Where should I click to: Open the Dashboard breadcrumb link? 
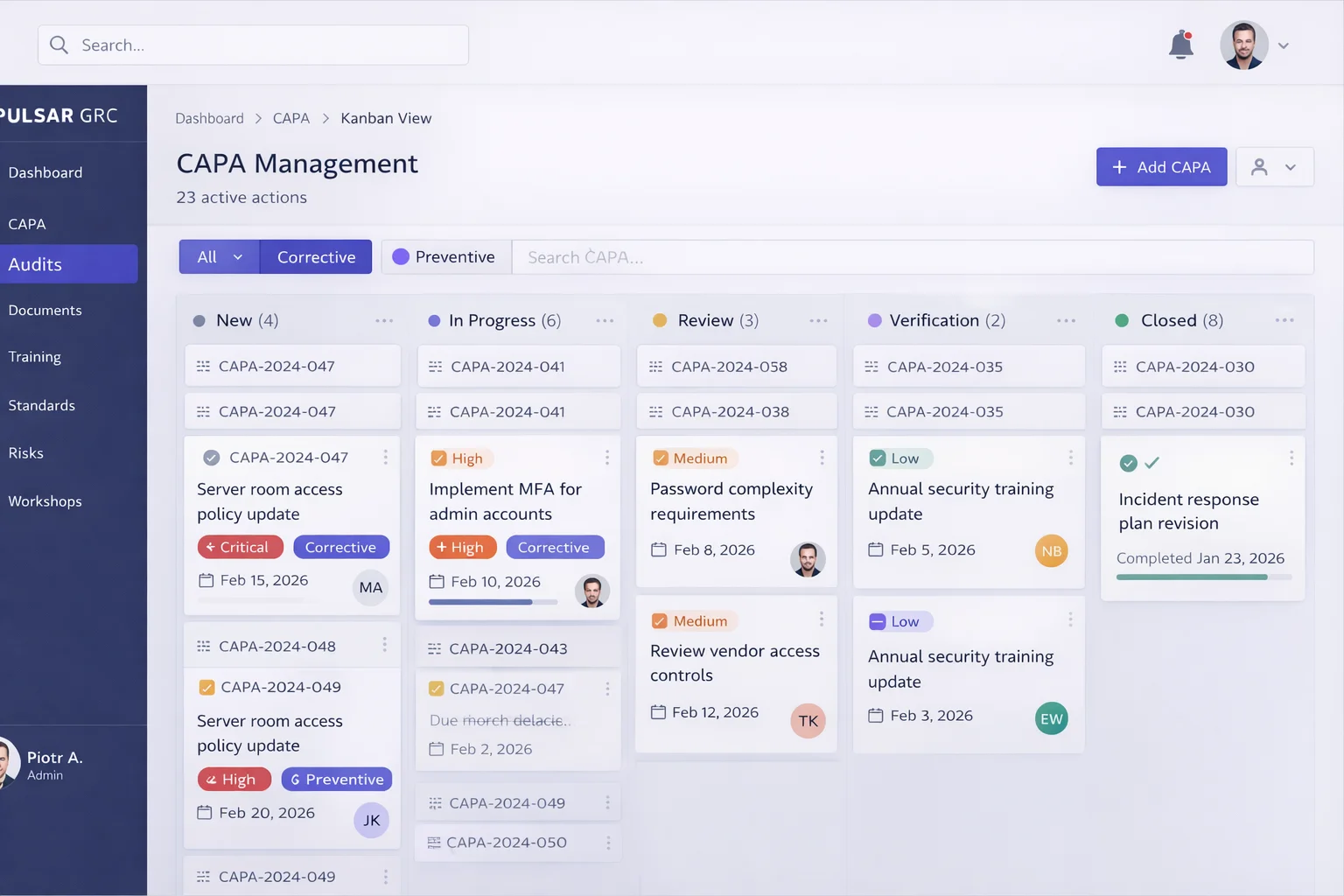tap(209, 118)
